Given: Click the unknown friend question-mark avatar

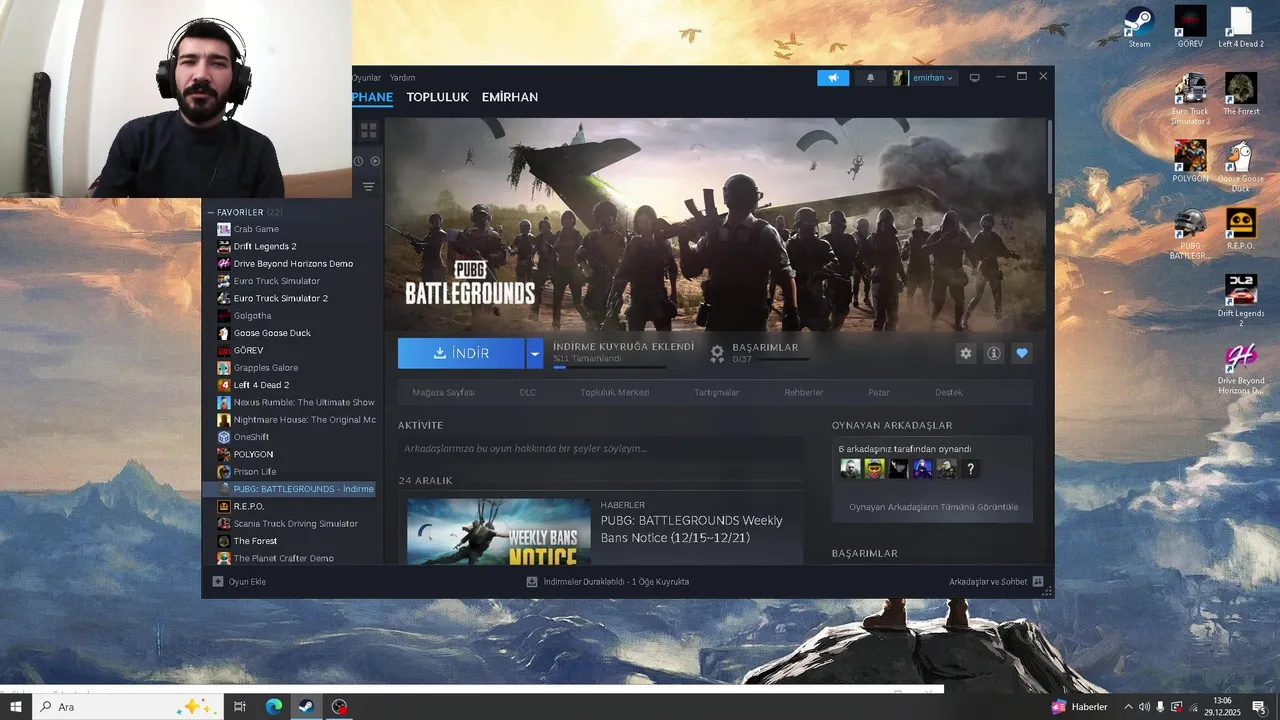Looking at the screenshot, I should pyautogui.click(x=970, y=468).
